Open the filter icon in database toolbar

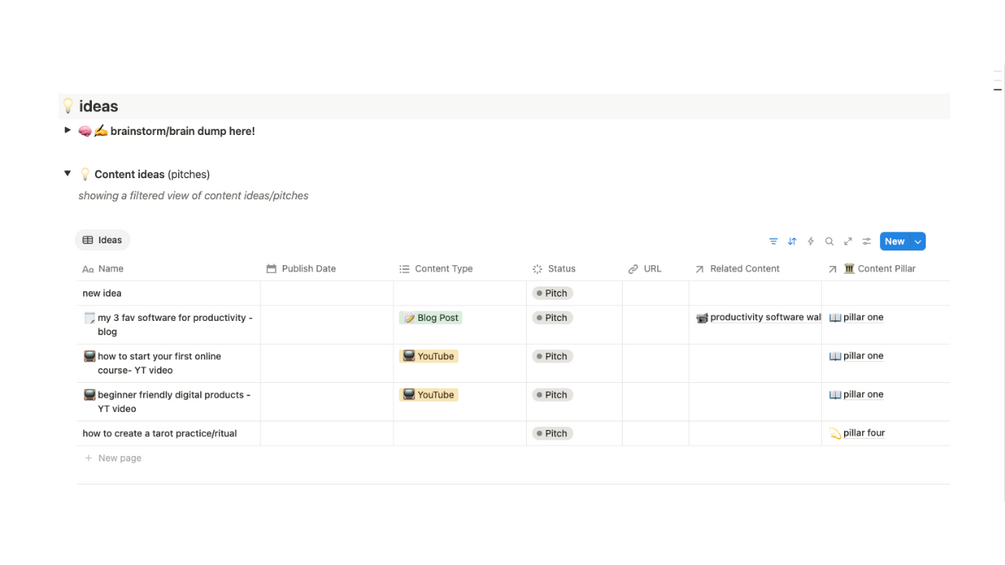coord(773,241)
